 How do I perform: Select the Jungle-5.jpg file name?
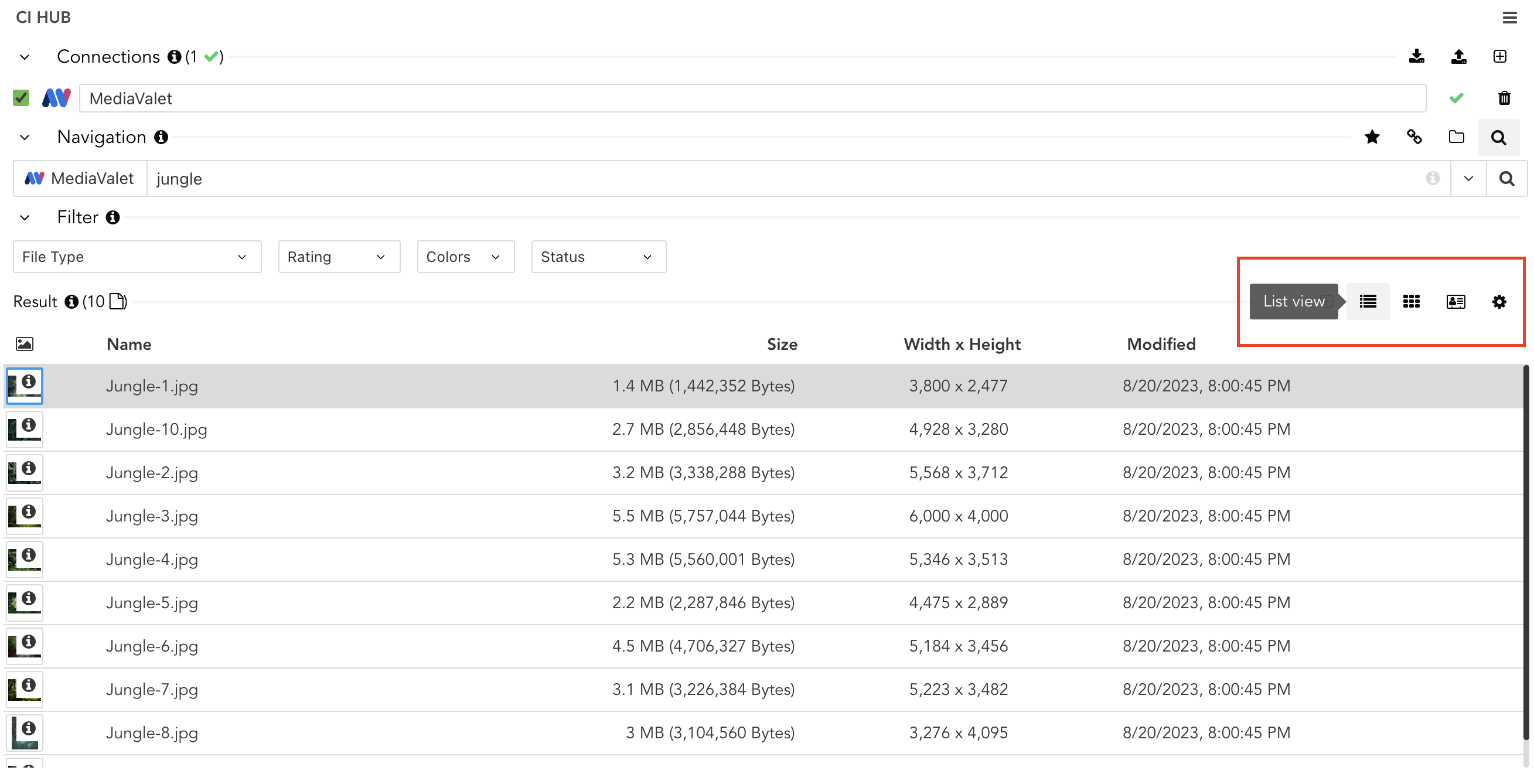pyautogui.click(x=152, y=603)
